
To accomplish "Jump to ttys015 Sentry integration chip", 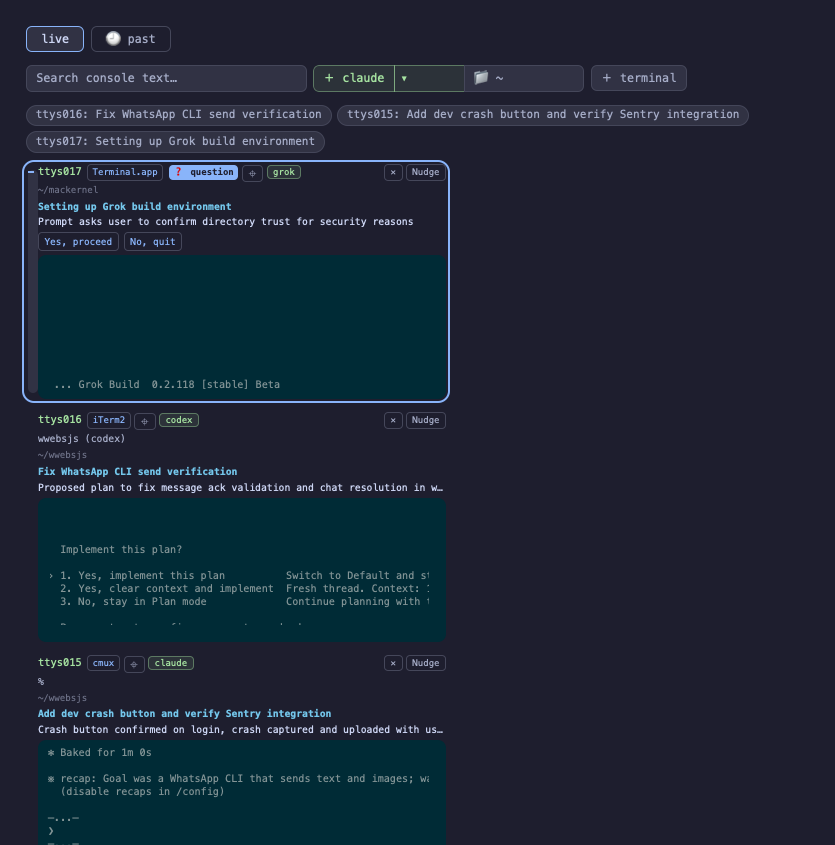I will 543,115.
